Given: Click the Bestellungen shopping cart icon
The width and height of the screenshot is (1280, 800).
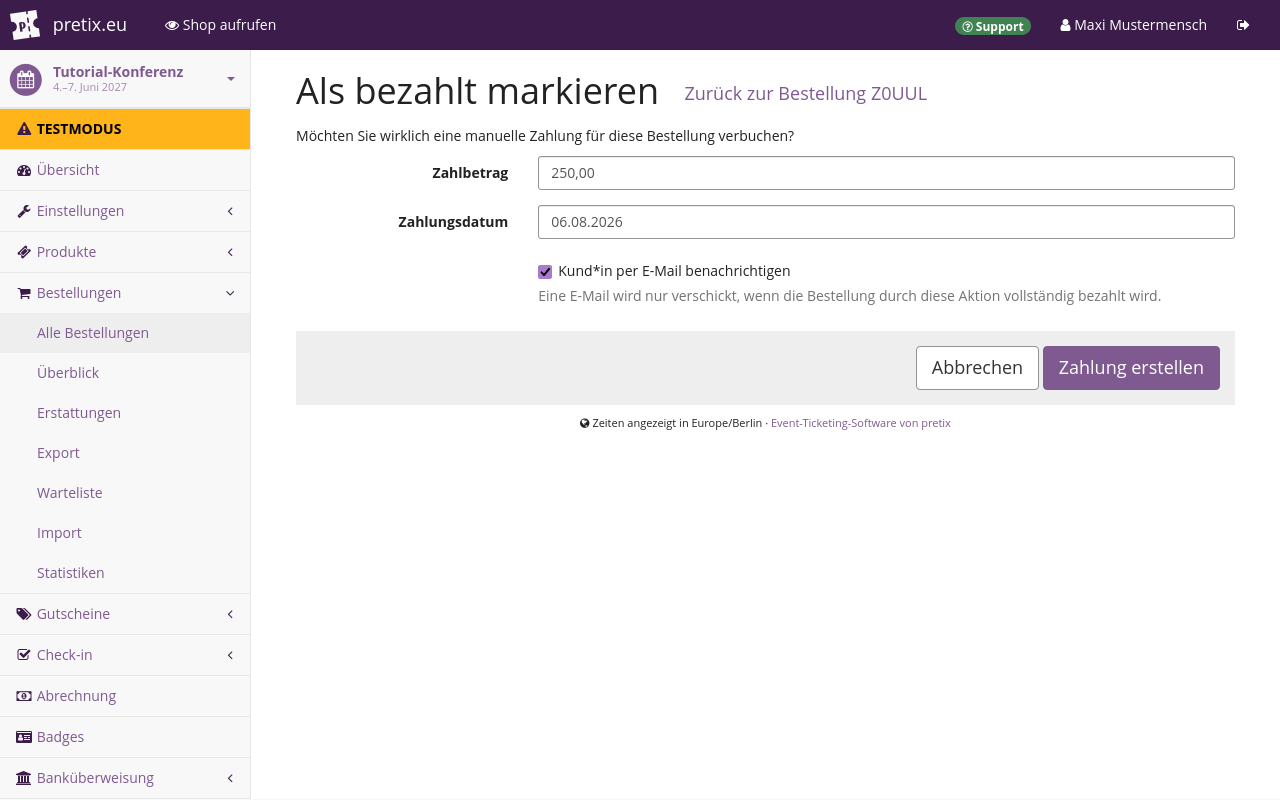Looking at the screenshot, I should pyautogui.click(x=24, y=293).
